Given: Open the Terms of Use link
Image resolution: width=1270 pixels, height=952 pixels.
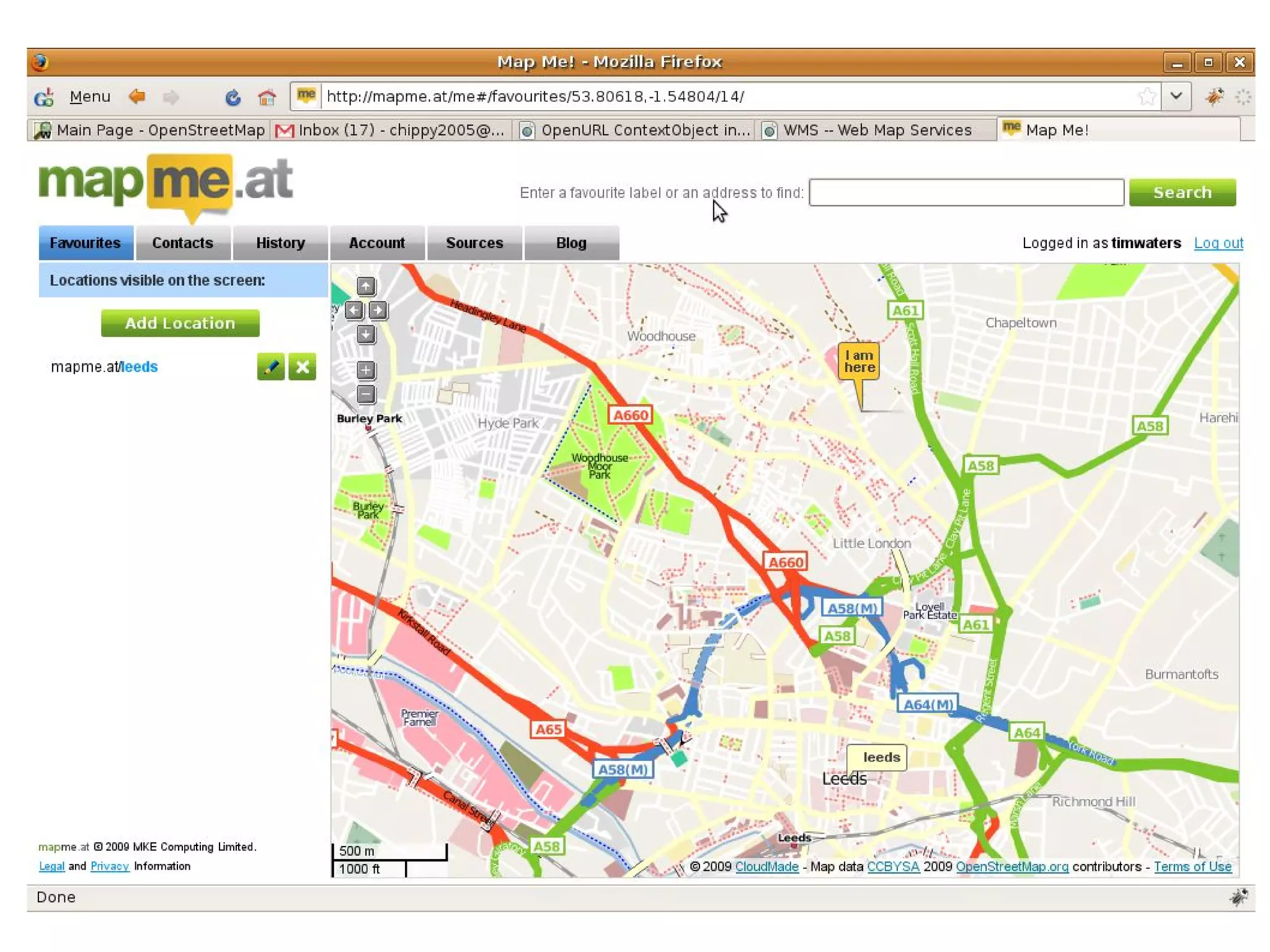Looking at the screenshot, I should 1192,867.
